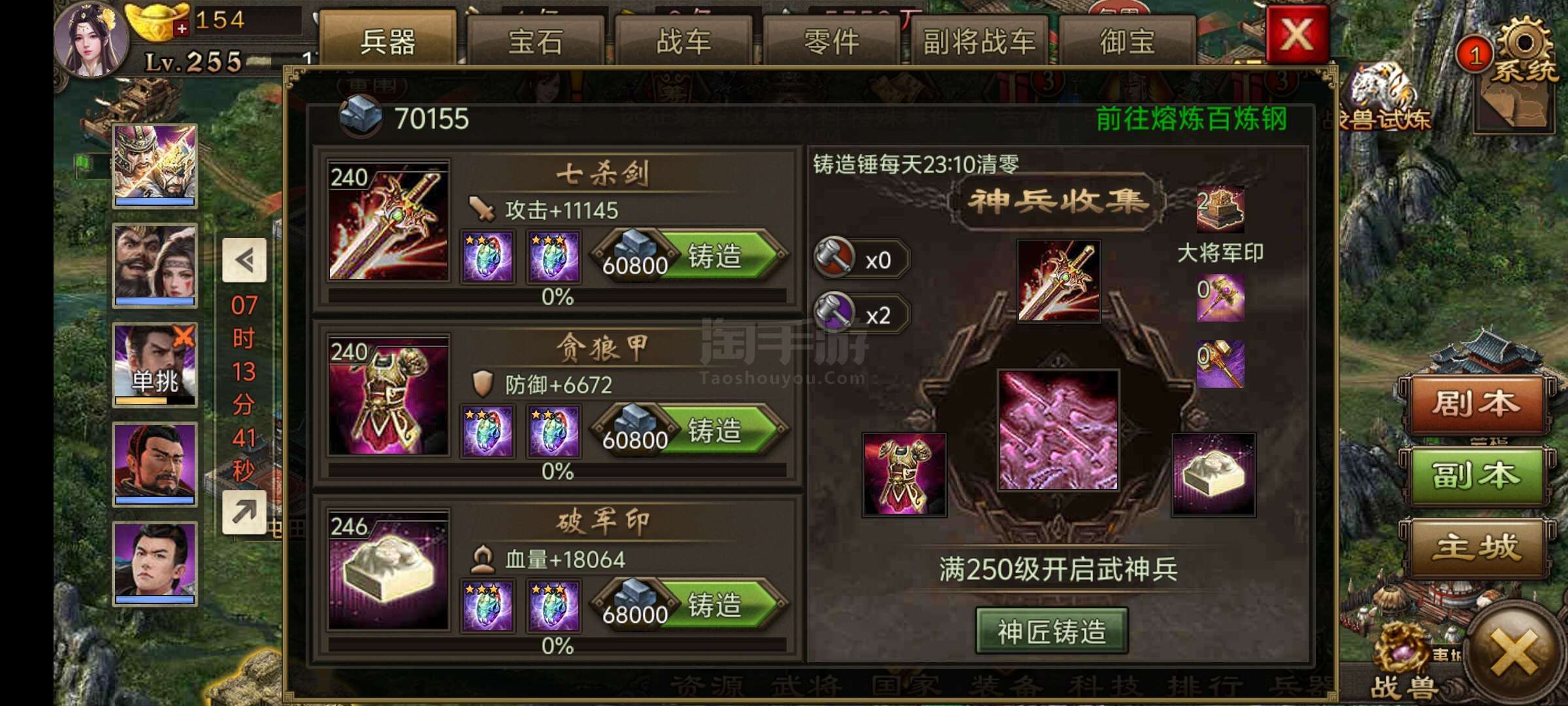Click the 神匠铸造 button
Image resolution: width=1568 pixels, height=706 pixels.
1052,631
